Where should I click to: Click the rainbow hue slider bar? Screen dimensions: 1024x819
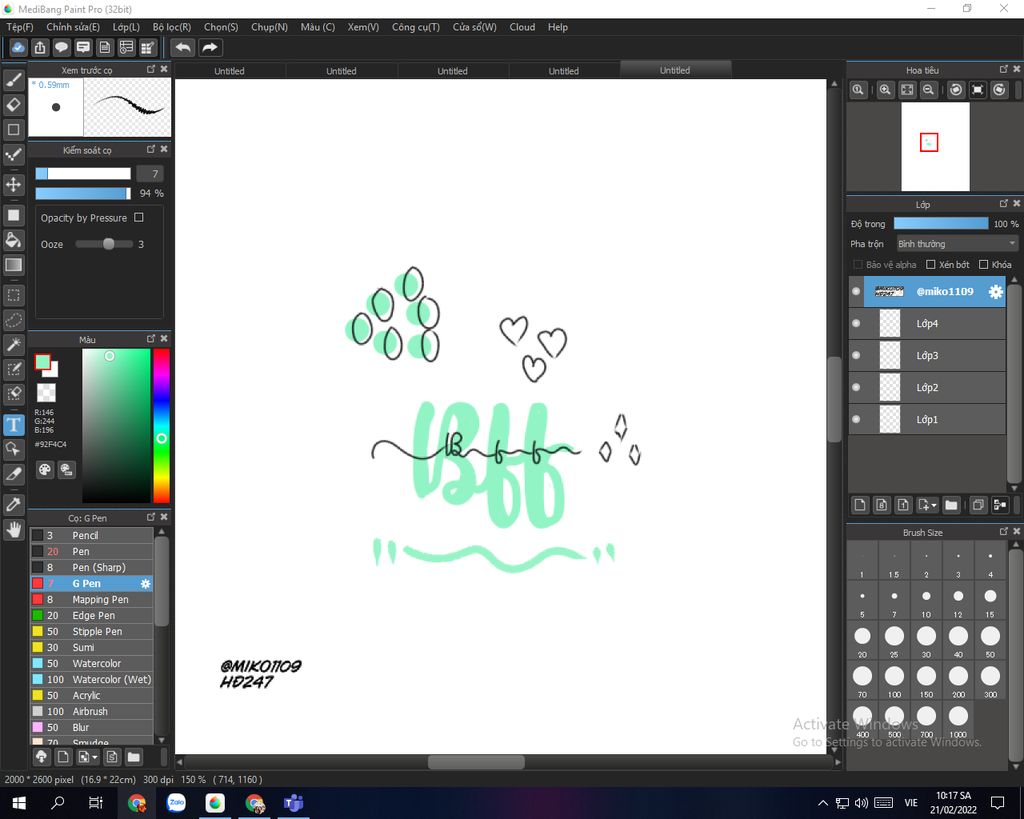(x=161, y=426)
